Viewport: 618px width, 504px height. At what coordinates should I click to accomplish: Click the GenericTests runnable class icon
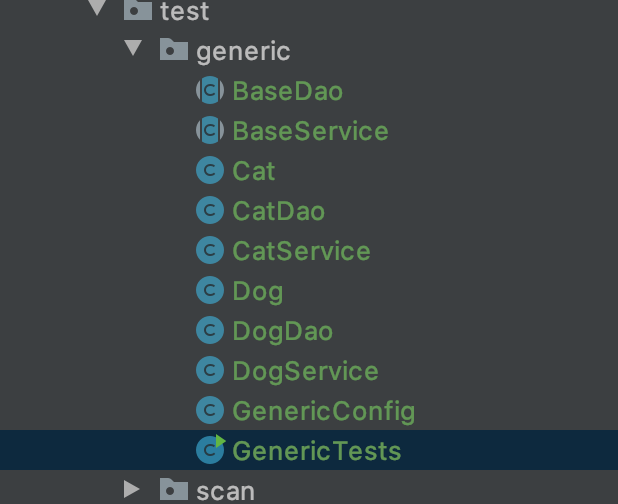[x=210, y=449]
